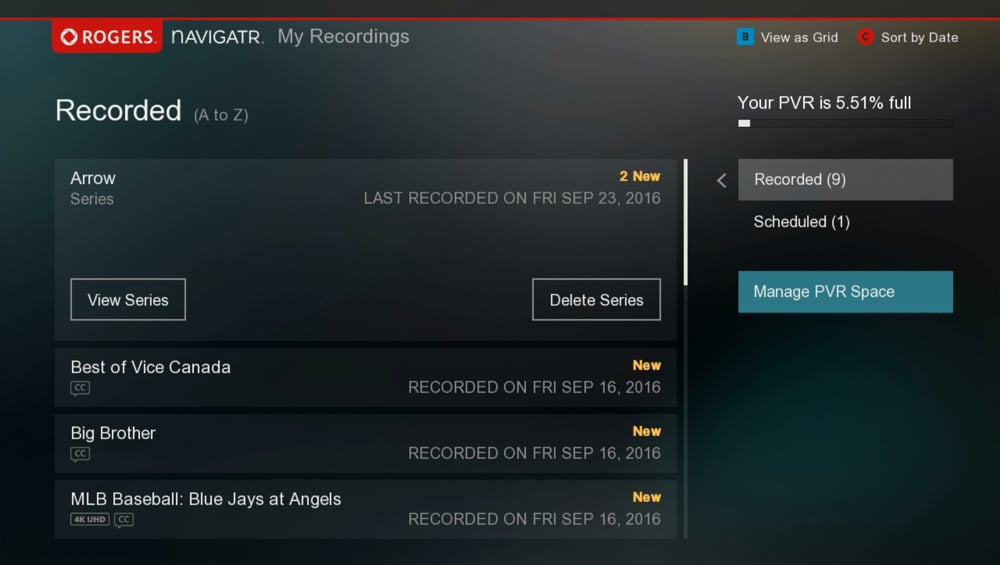The height and width of the screenshot is (565, 1000).
Task: Click Series label under Arrow
Action: coord(92,199)
